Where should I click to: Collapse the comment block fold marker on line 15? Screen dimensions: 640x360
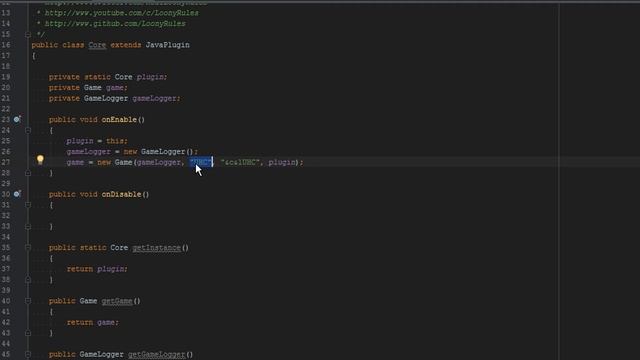click(28, 35)
